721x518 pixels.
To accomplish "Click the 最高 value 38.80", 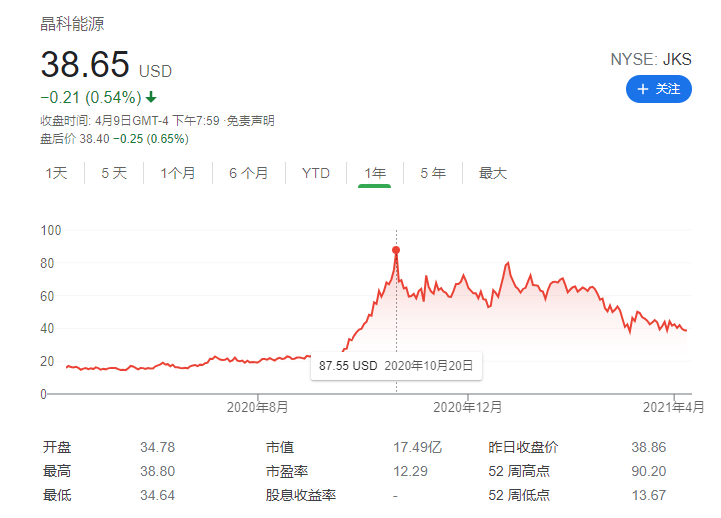I will coord(157,471).
